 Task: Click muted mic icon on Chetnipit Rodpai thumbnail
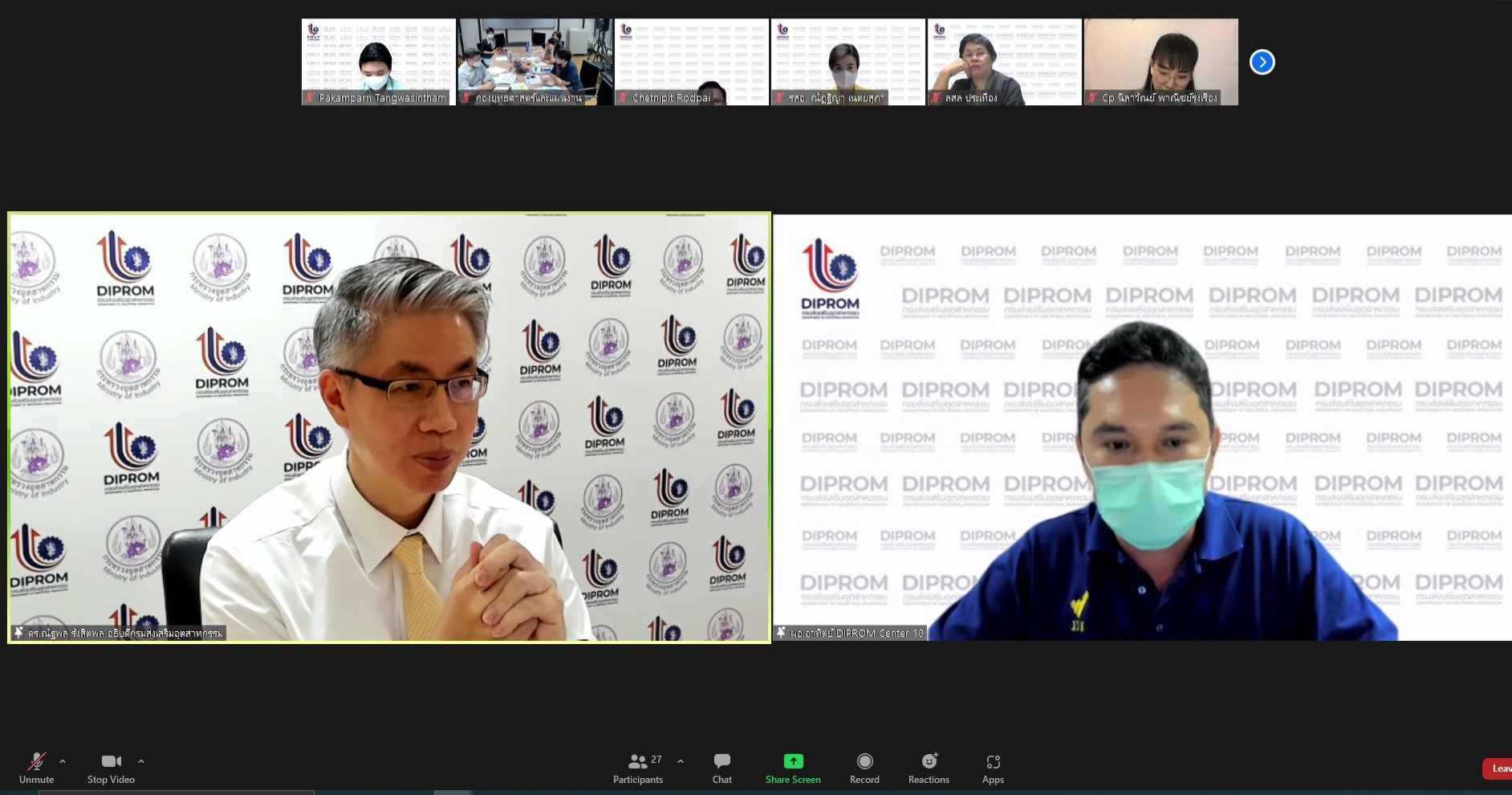point(623,98)
